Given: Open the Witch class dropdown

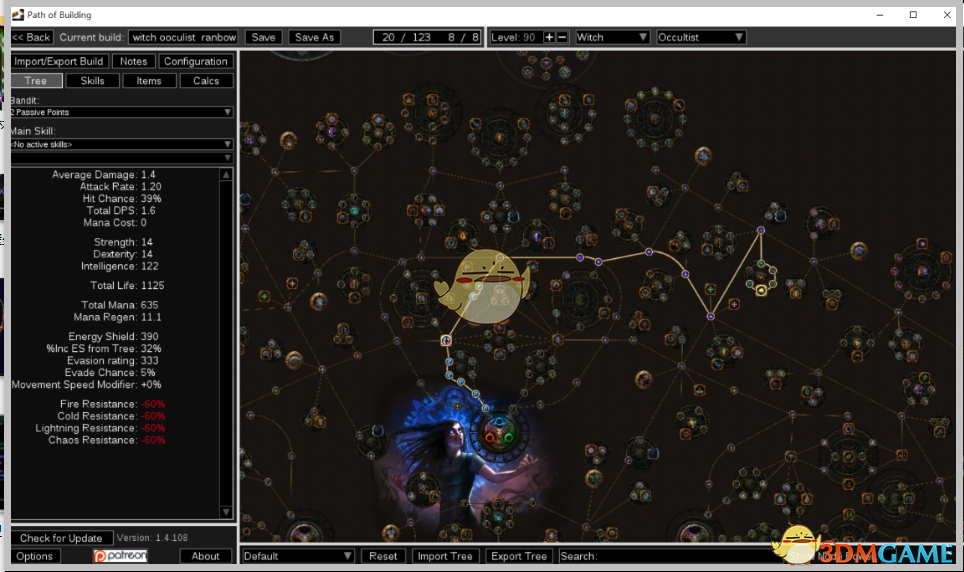Looking at the screenshot, I should pyautogui.click(x=613, y=37).
